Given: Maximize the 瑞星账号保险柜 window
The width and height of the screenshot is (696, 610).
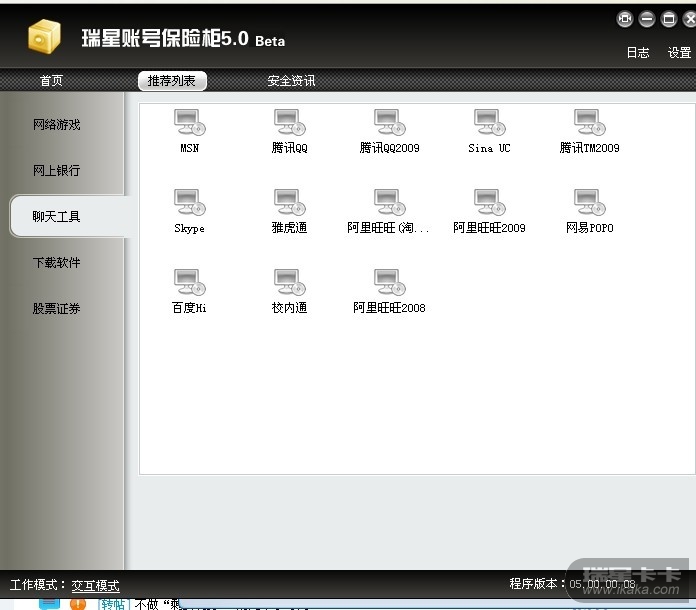Looking at the screenshot, I should pyautogui.click(x=668, y=19).
